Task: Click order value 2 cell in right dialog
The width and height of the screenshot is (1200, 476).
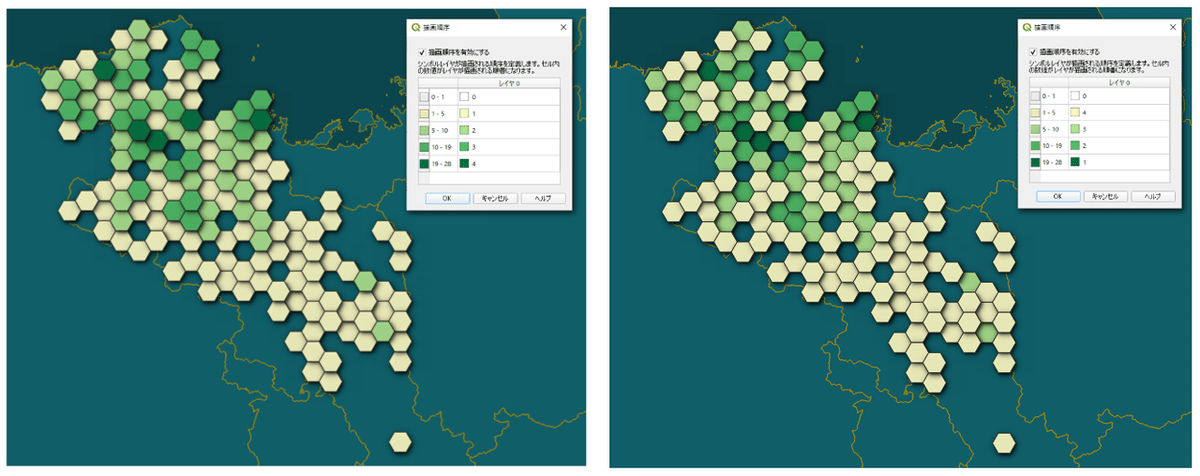Action: 1119,146
